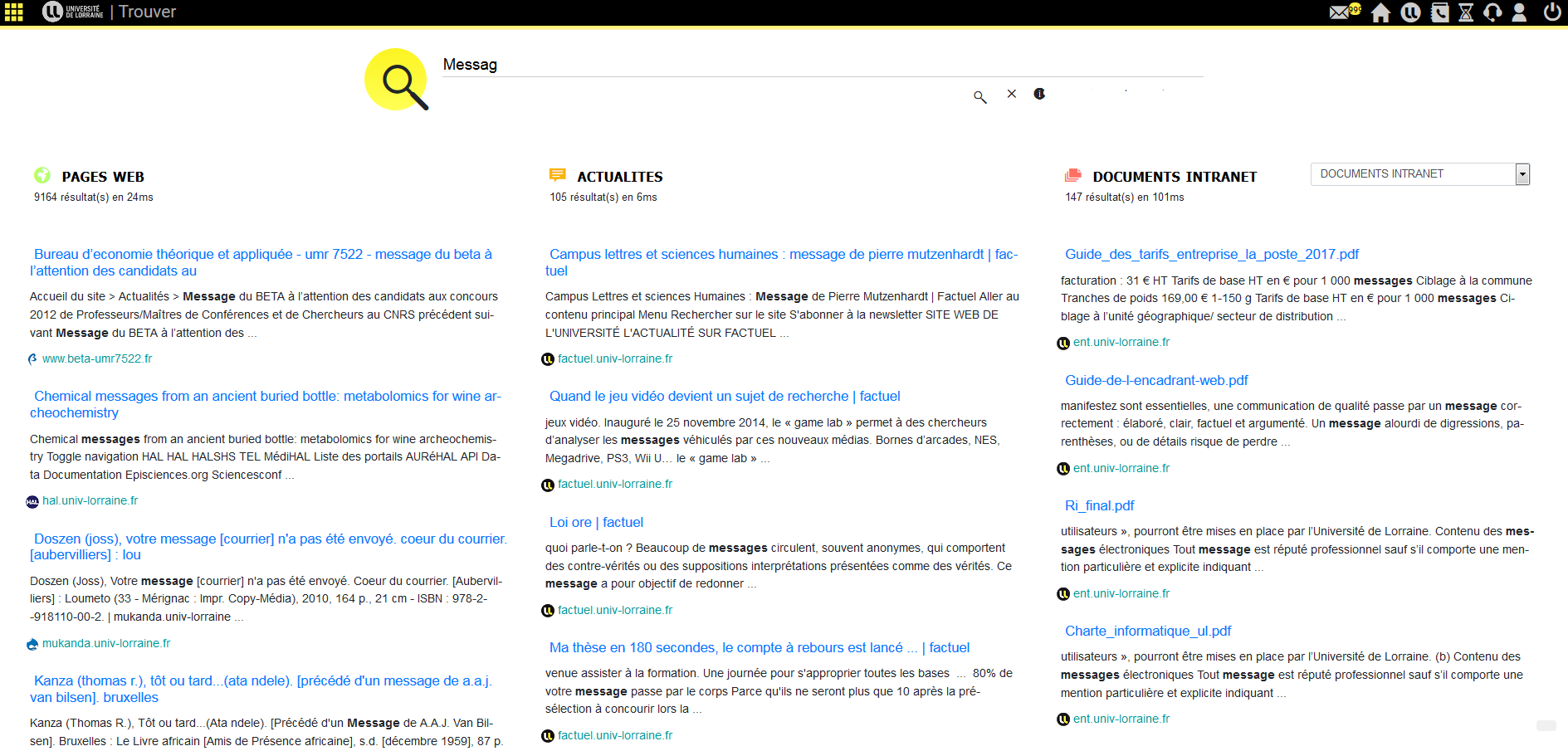Open the mail inbox envelope icon

(x=1340, y=12)
